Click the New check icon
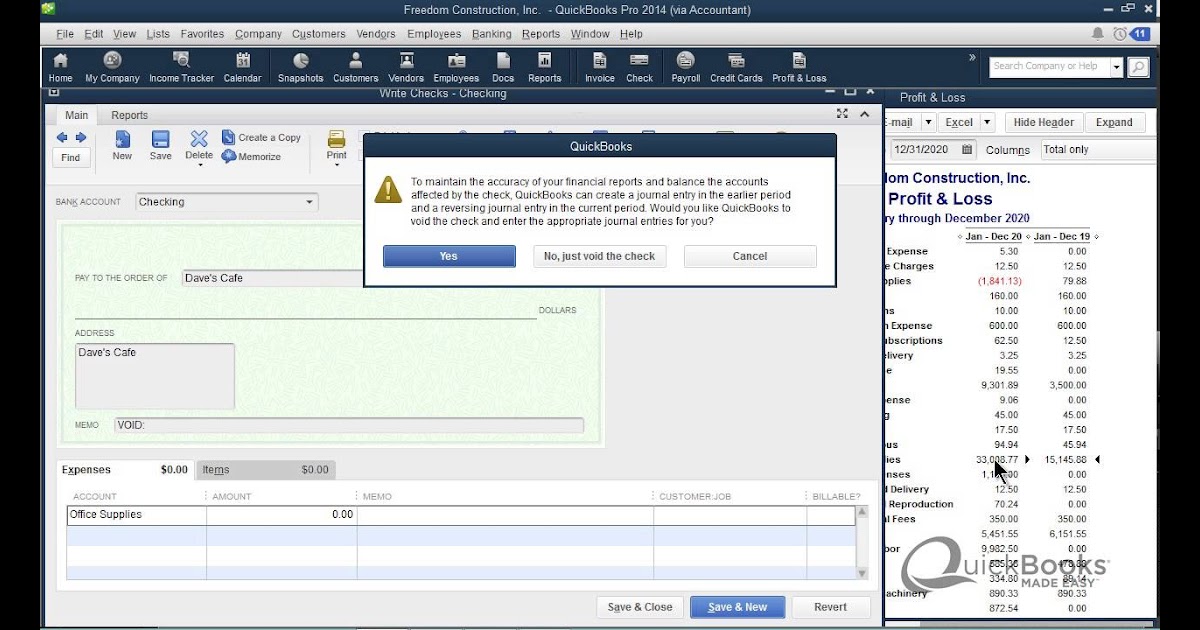 point(122,145)
